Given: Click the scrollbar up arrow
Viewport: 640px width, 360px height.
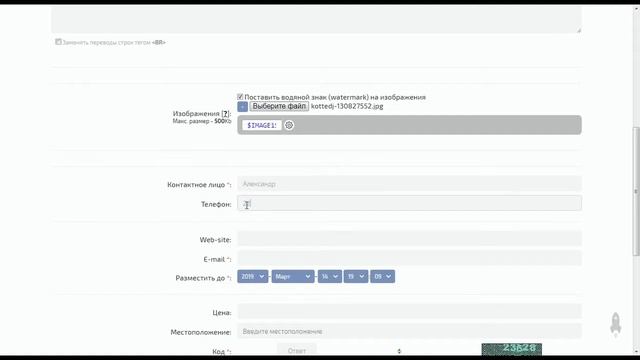Looking at the screenshot, I should pyautogui.click(x=636, y=9).
